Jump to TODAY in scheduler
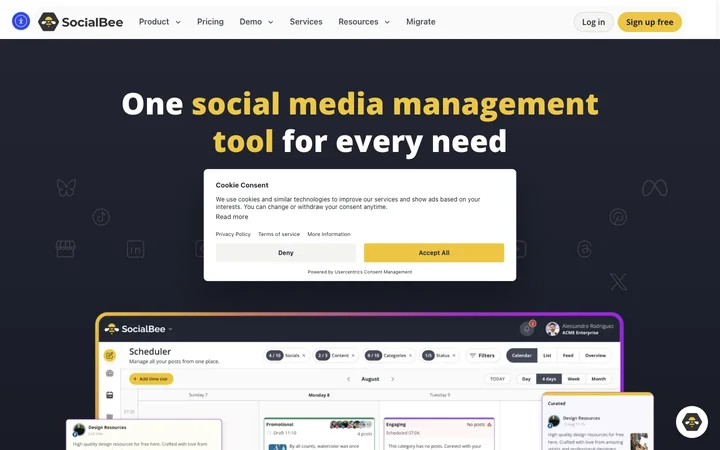The height and width of the screenshot is (450, 720). (497, 379)
